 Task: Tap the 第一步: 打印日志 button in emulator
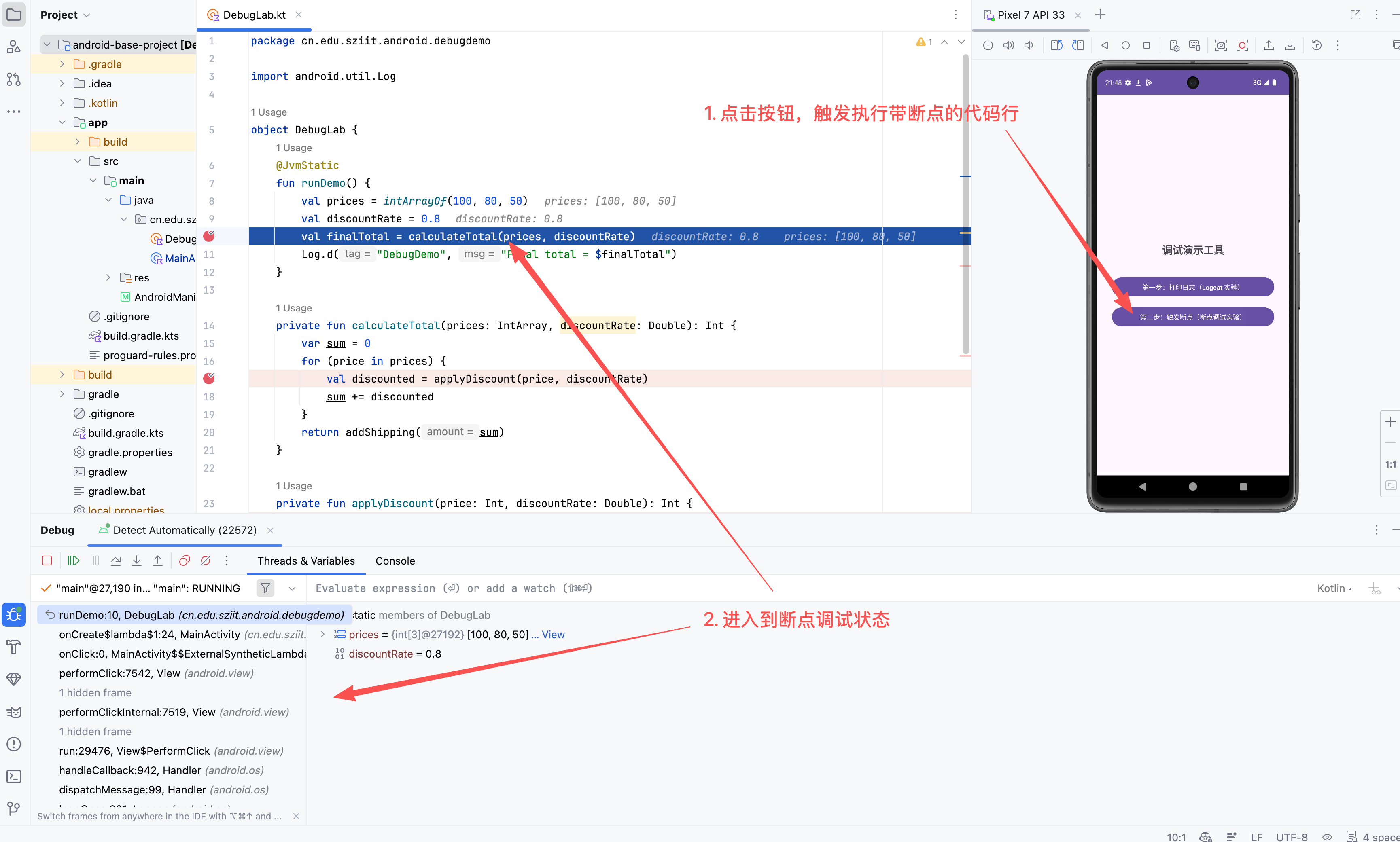[1192, 287]
